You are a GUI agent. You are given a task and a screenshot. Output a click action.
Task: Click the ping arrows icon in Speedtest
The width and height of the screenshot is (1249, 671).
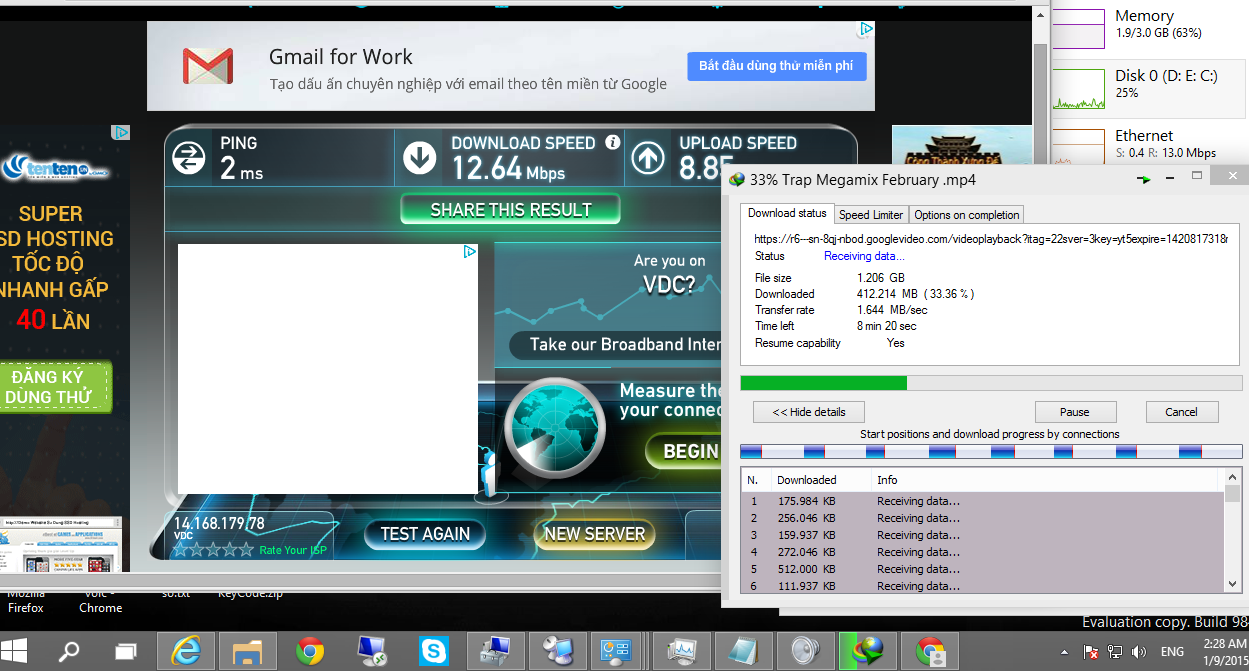(x=189, y=158)
